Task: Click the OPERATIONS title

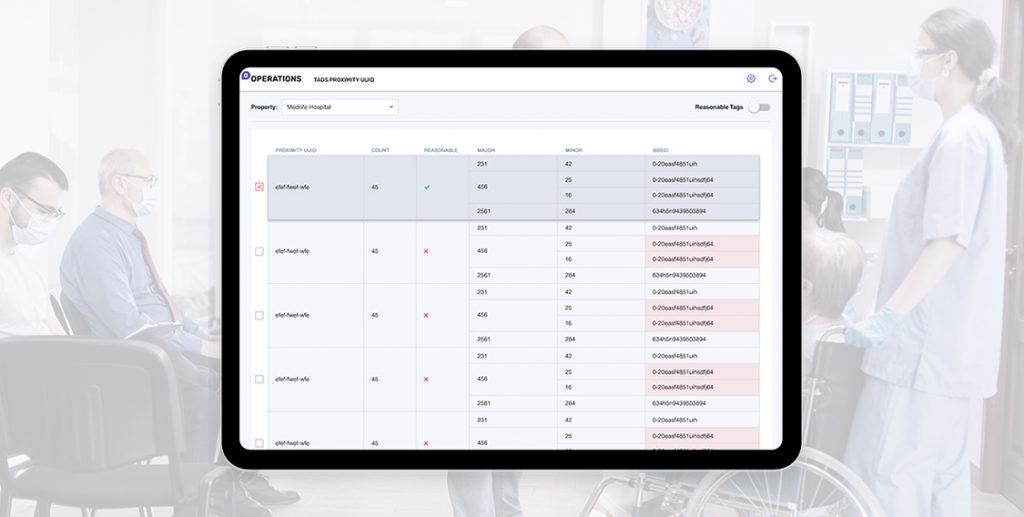Action: click(x=276, y=79)
